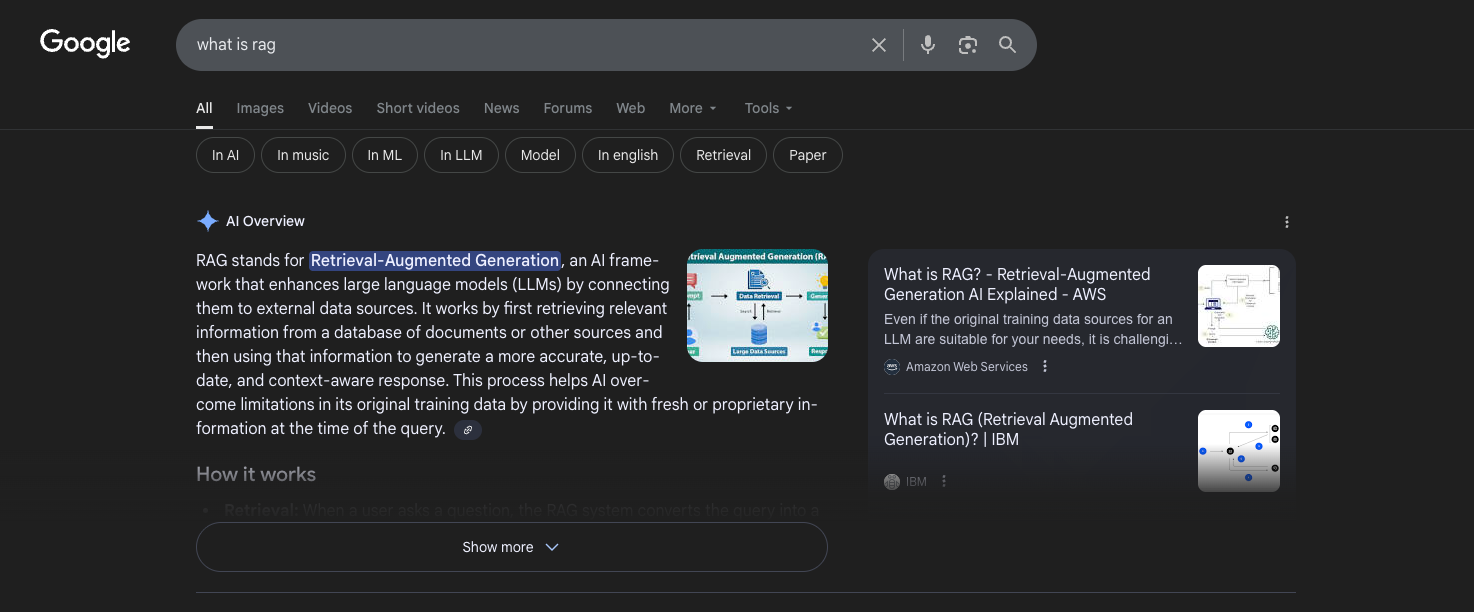
Task: Open search by image camera icon
Action: (x=967, y=45)
